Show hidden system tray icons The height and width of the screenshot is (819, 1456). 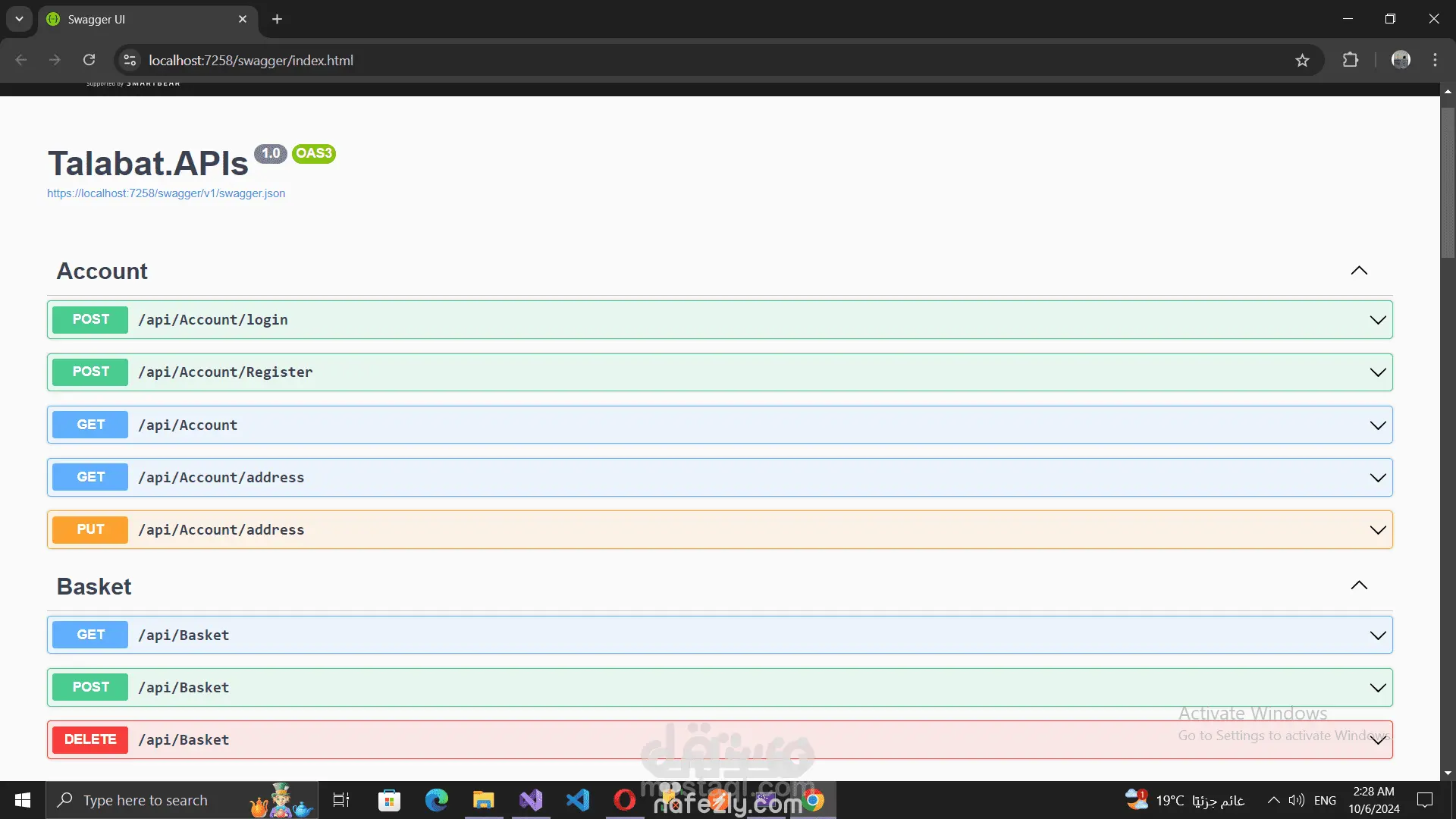1274,800
